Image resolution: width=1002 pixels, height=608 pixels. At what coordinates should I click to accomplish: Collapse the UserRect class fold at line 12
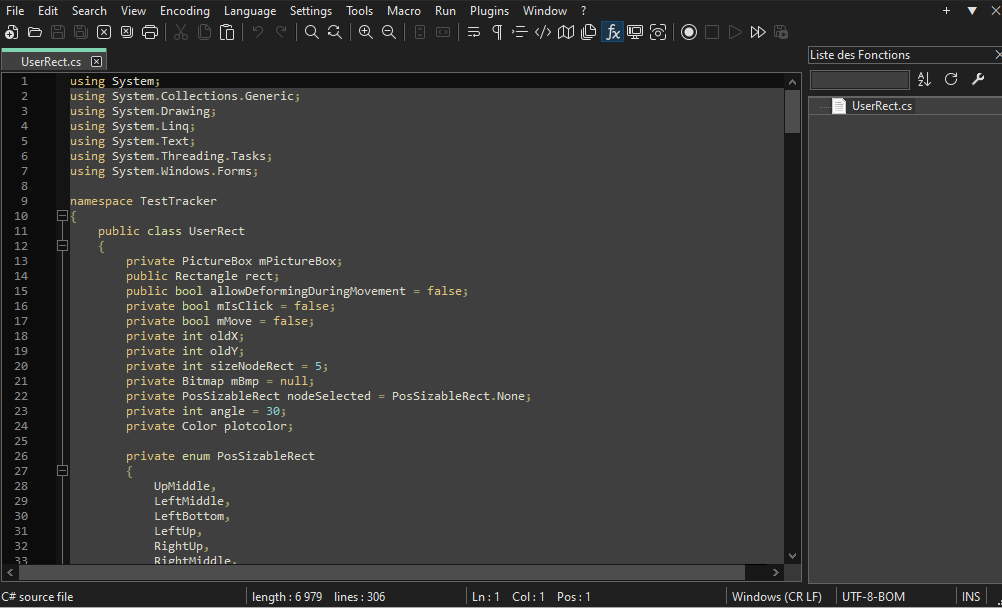click(62, 246)
